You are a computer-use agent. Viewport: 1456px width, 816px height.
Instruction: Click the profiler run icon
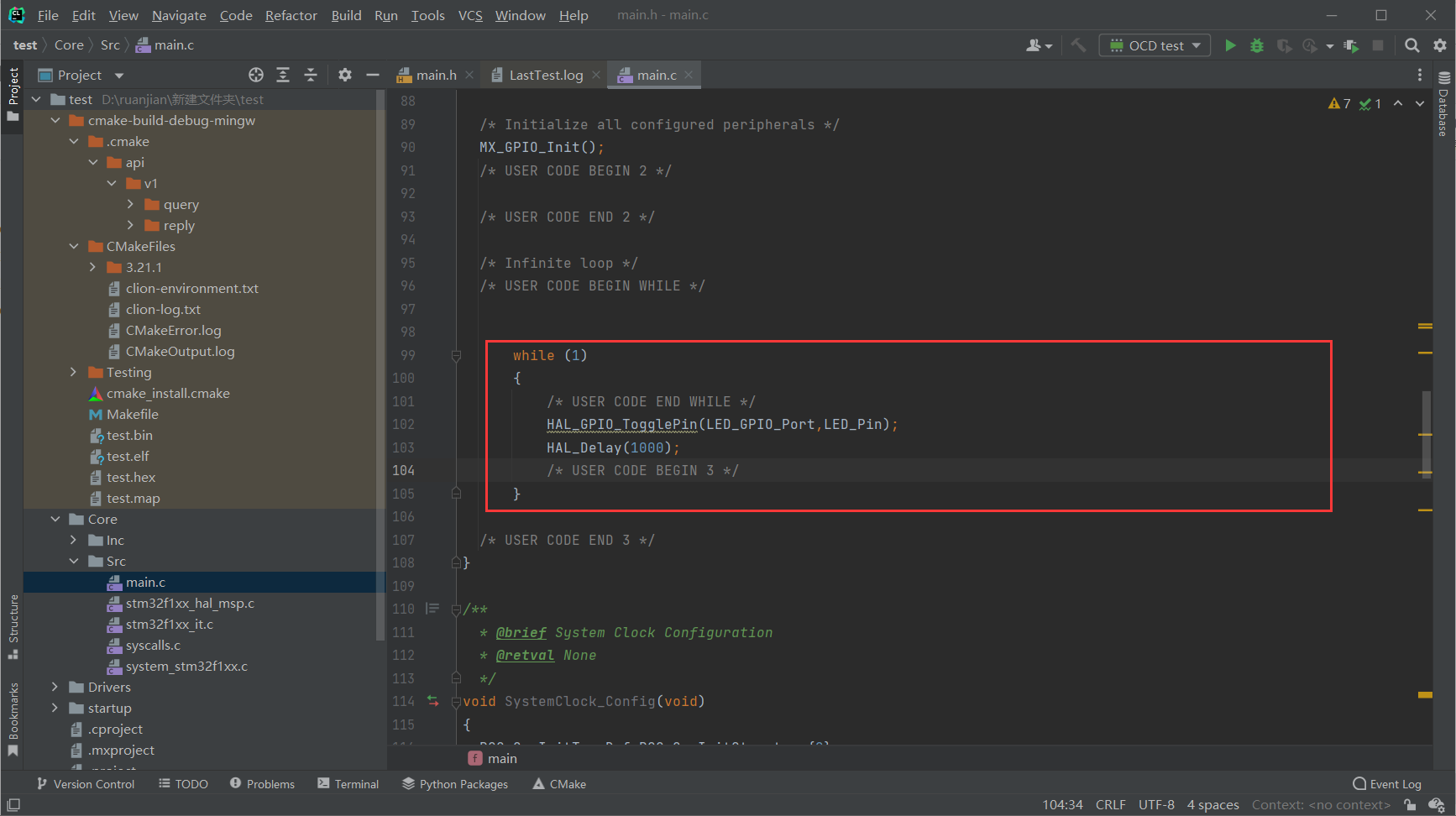click(1310, 45)
